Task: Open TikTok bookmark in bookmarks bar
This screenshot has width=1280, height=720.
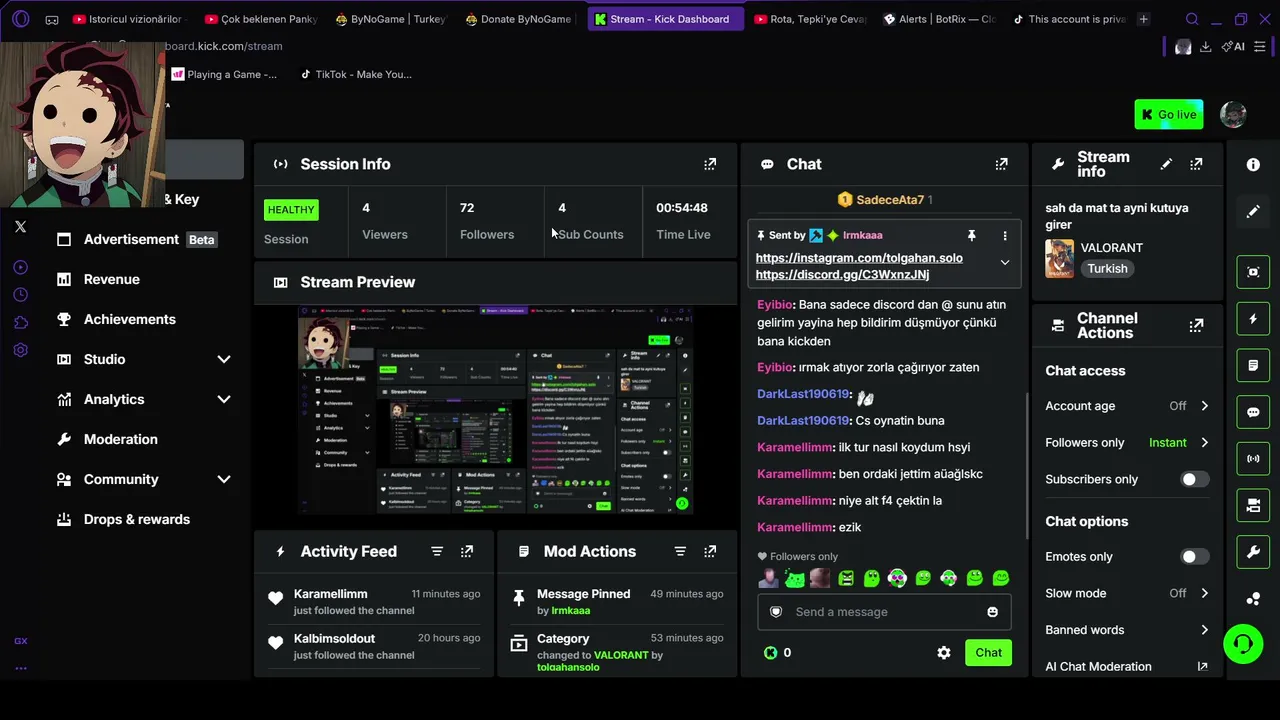Action: tap(356, 74)
